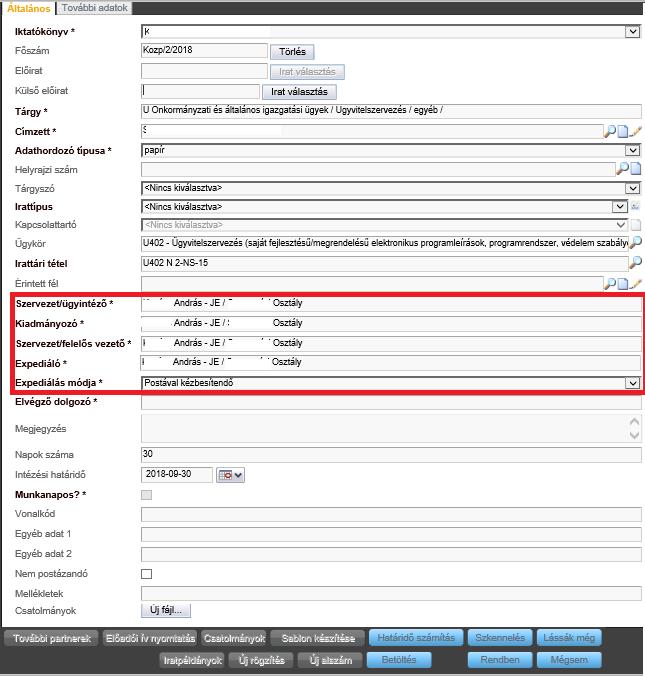
Task: Click Új alszám button
Action: (x=331, y=660)
